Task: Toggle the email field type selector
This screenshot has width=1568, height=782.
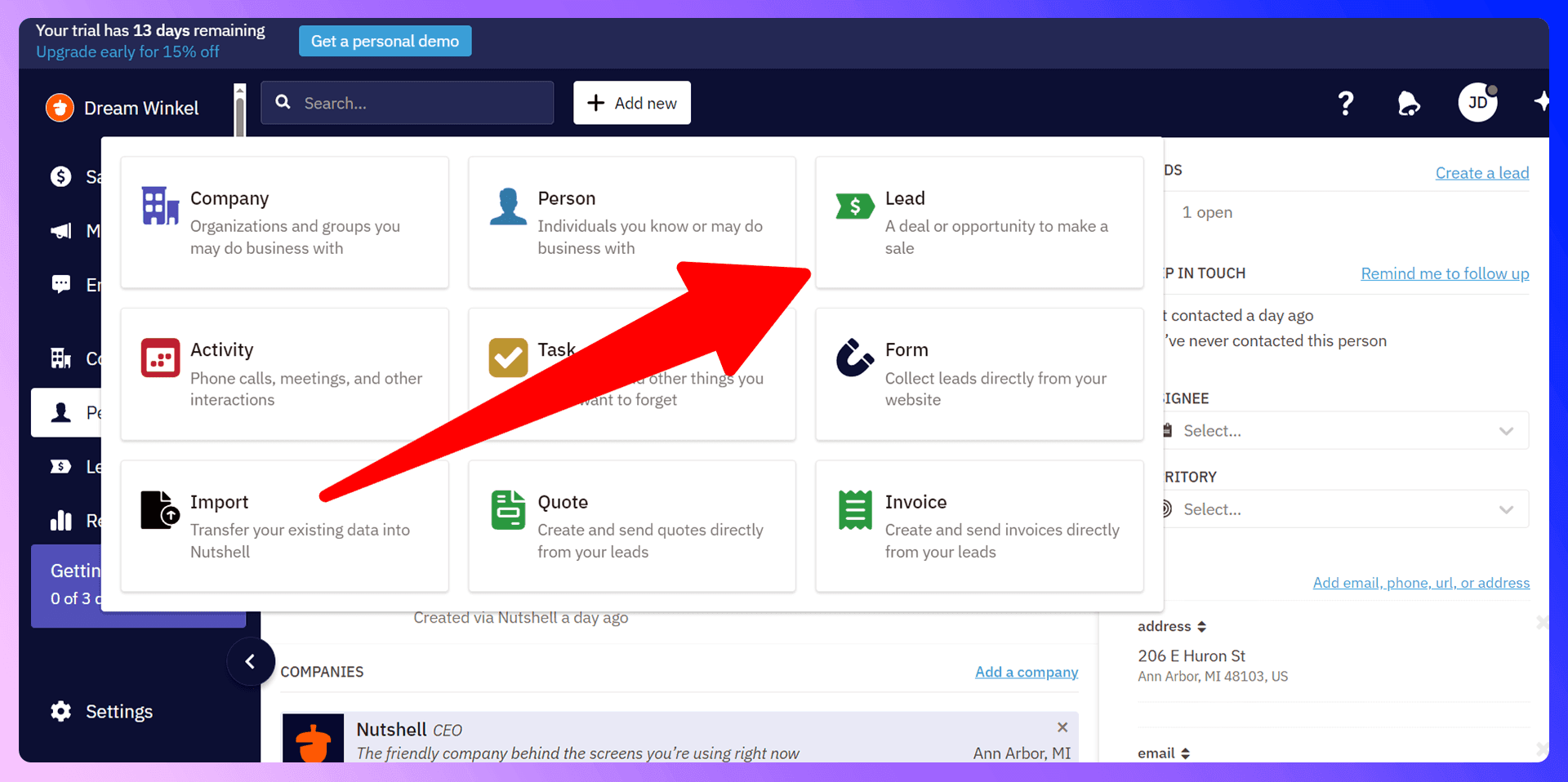Action: (x=1164, y=753)
